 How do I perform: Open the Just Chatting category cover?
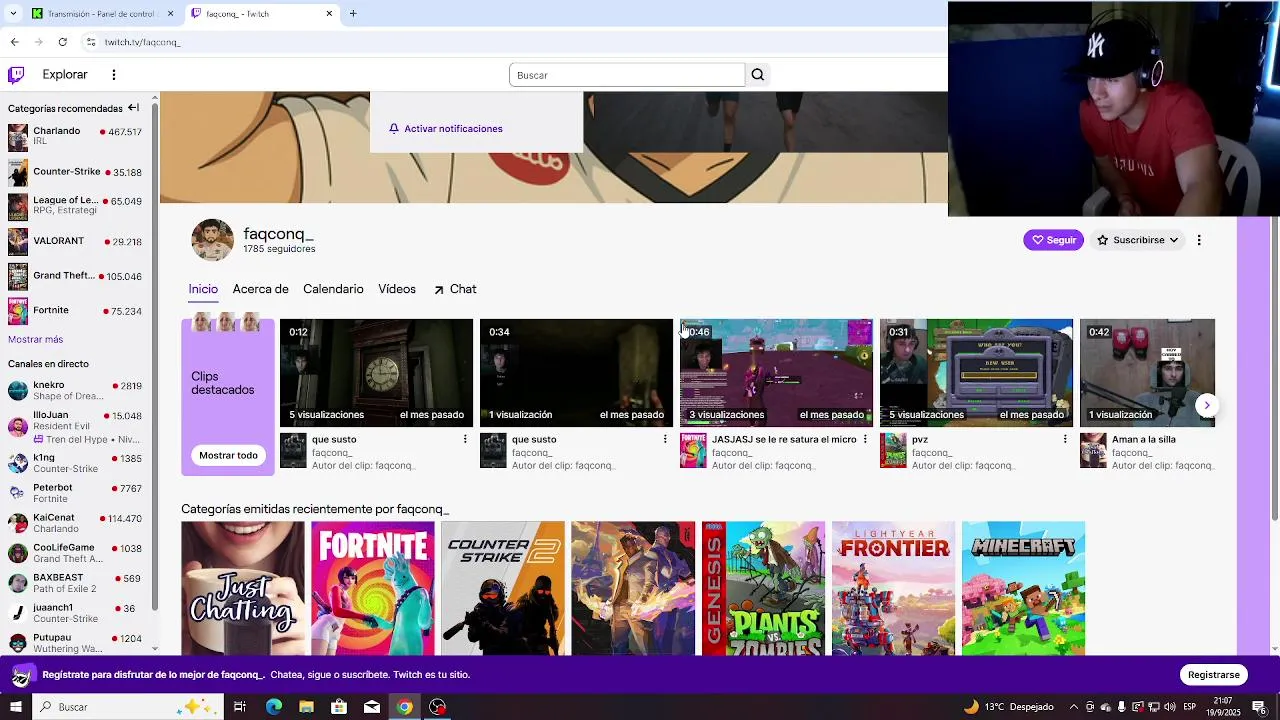tap(243, 588)
